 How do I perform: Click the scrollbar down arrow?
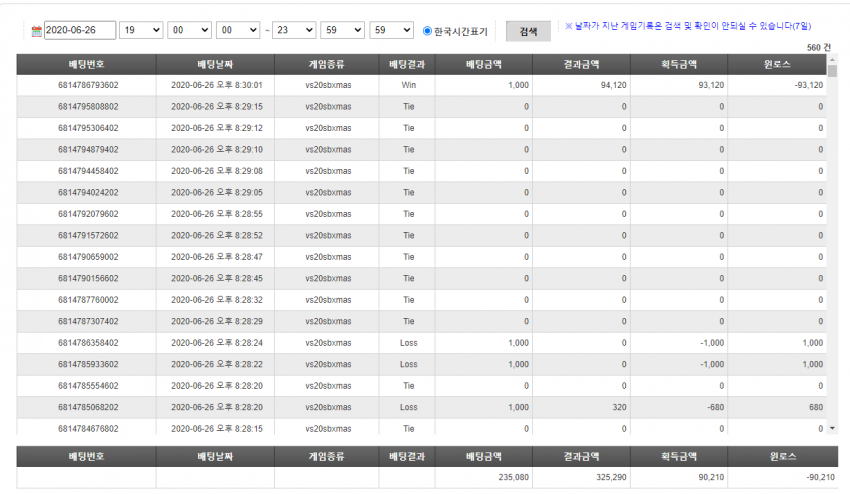(832, 428)
